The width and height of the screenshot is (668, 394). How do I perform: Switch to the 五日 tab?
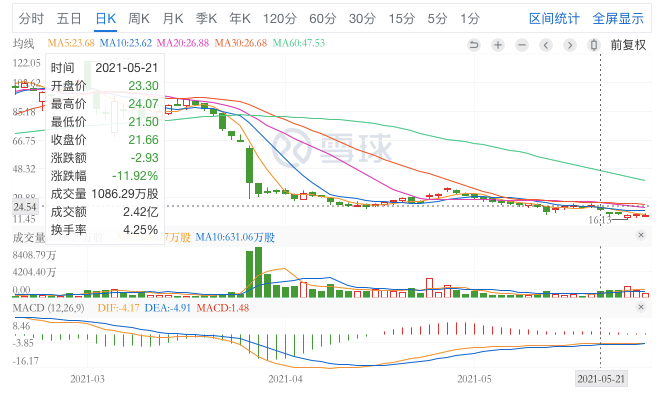pyautogui.click(x=69, y=19)
